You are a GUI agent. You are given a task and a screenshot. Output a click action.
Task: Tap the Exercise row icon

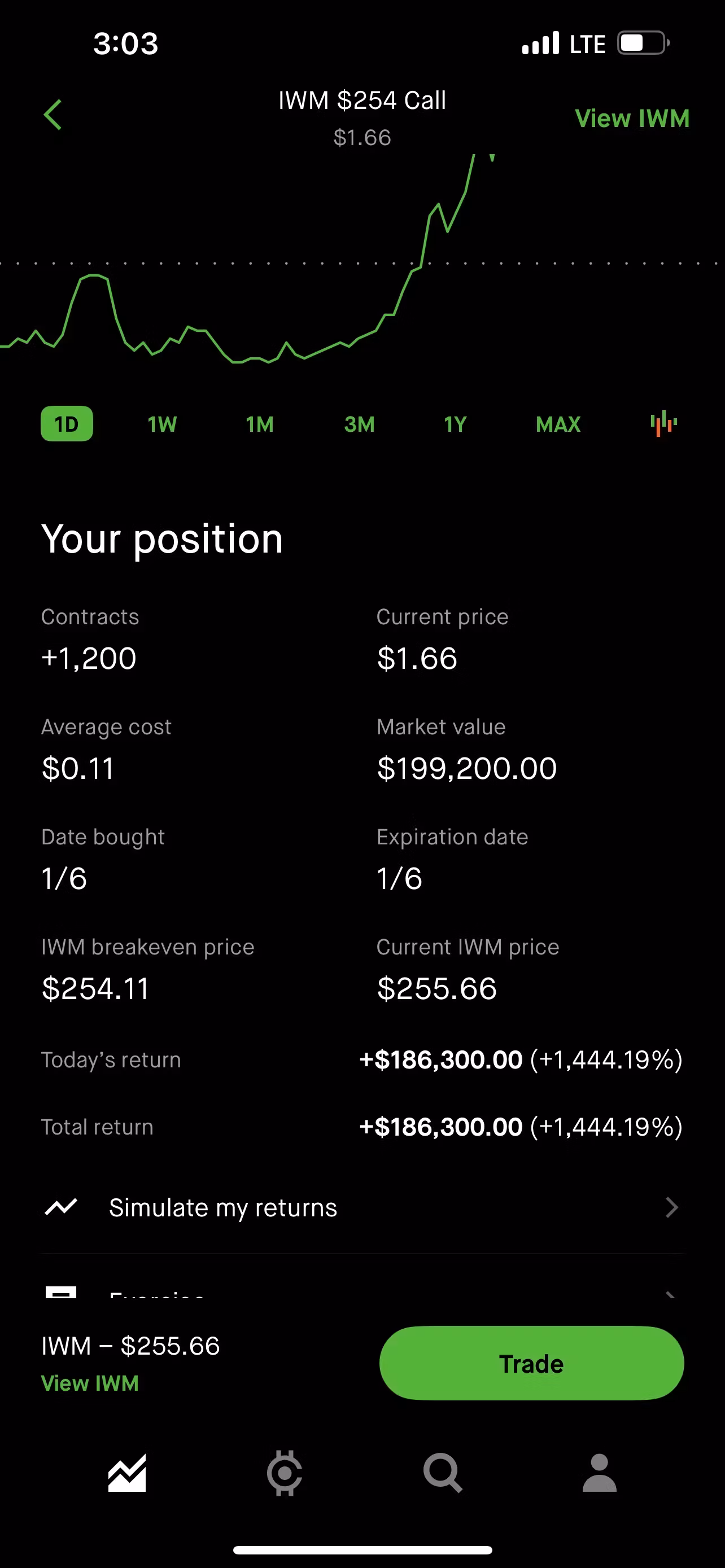(61, 1292)
